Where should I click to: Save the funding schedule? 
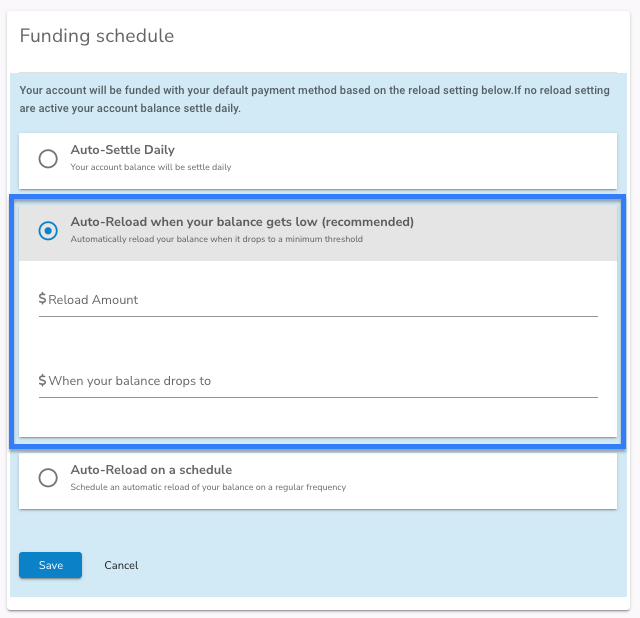click(x=50, y=565)
